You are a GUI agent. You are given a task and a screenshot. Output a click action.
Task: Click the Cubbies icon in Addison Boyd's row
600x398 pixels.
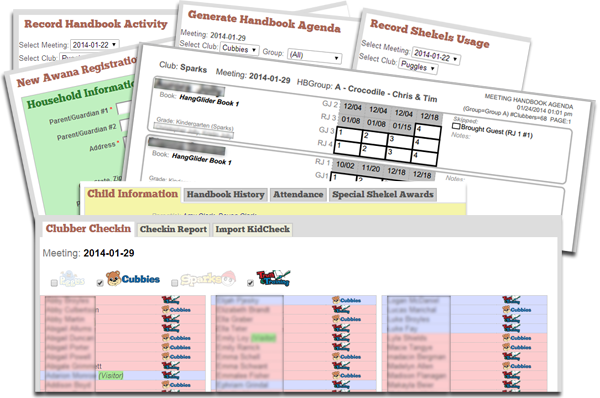coord(176,385)
